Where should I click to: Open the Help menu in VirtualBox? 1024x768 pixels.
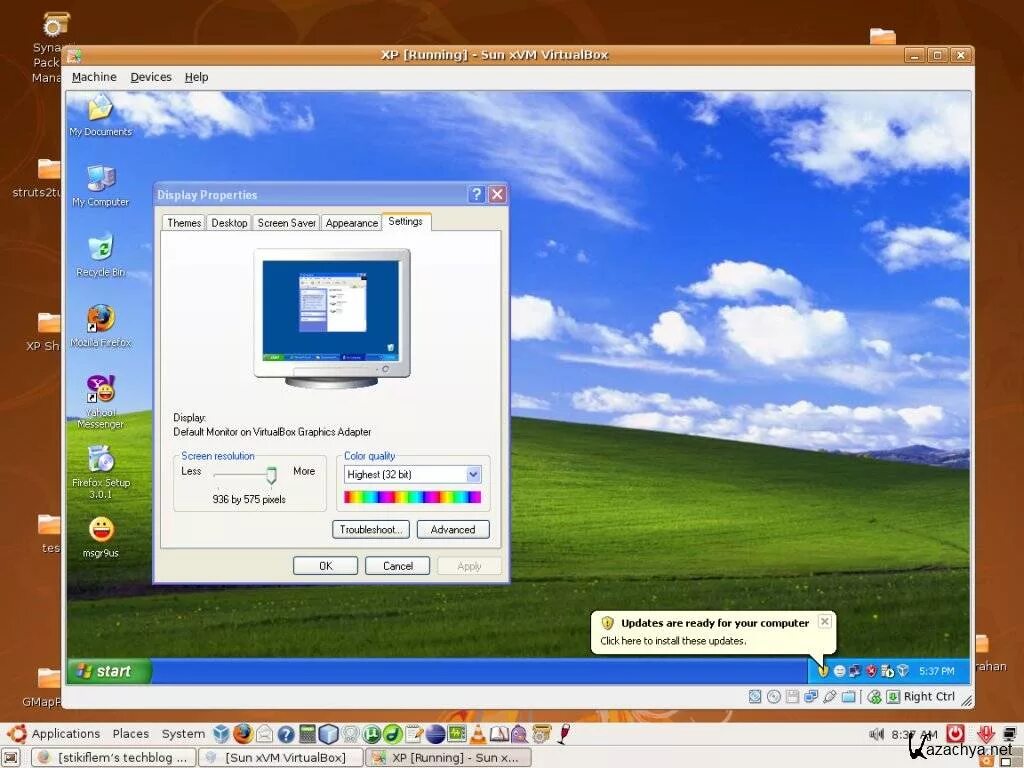pos(196,77)
